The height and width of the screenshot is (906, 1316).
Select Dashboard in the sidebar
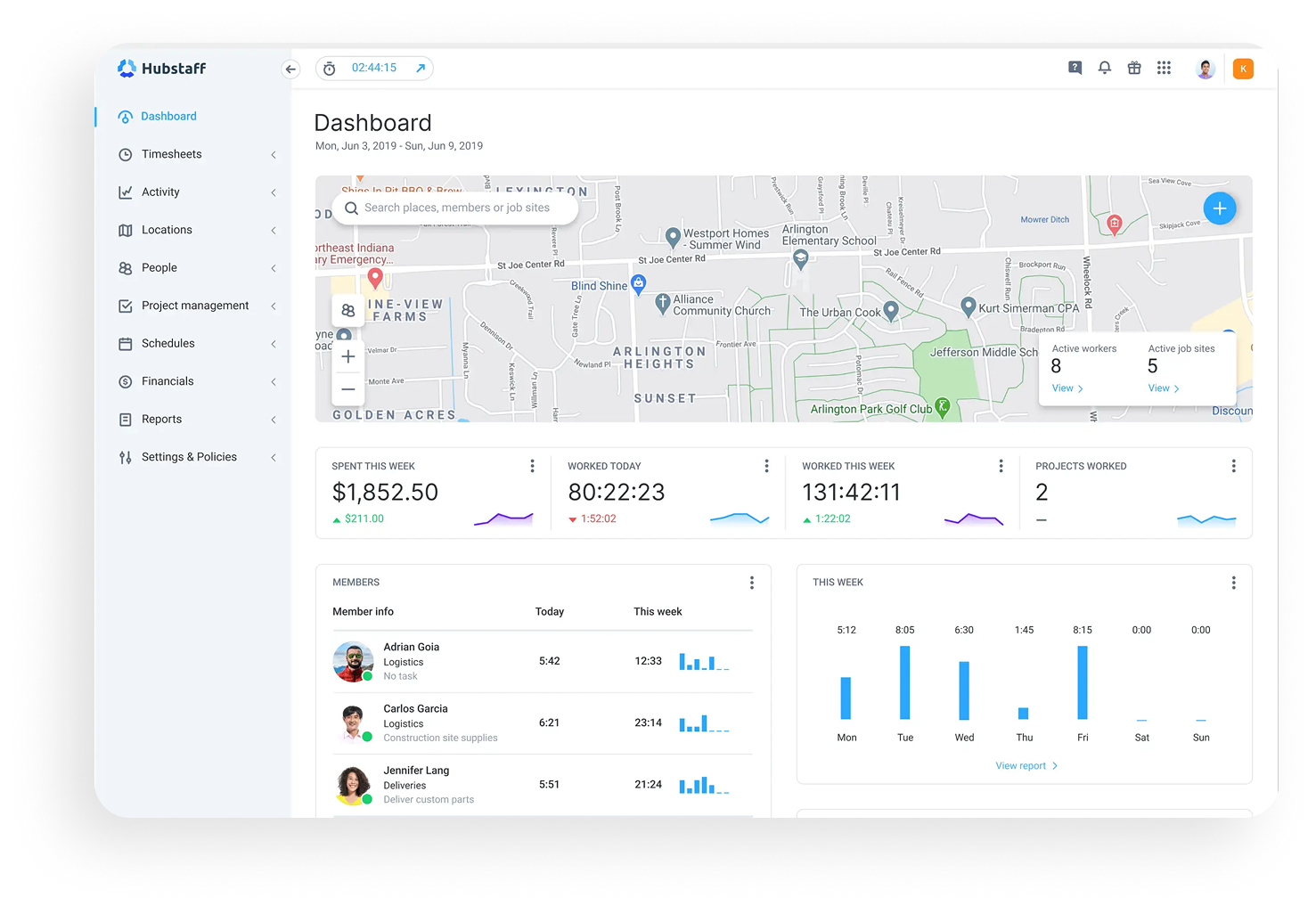[x=168, y=117]
